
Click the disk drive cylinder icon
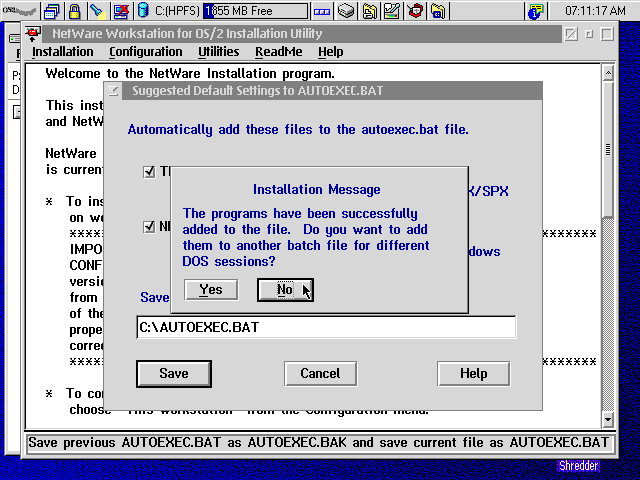click(143, 11)
